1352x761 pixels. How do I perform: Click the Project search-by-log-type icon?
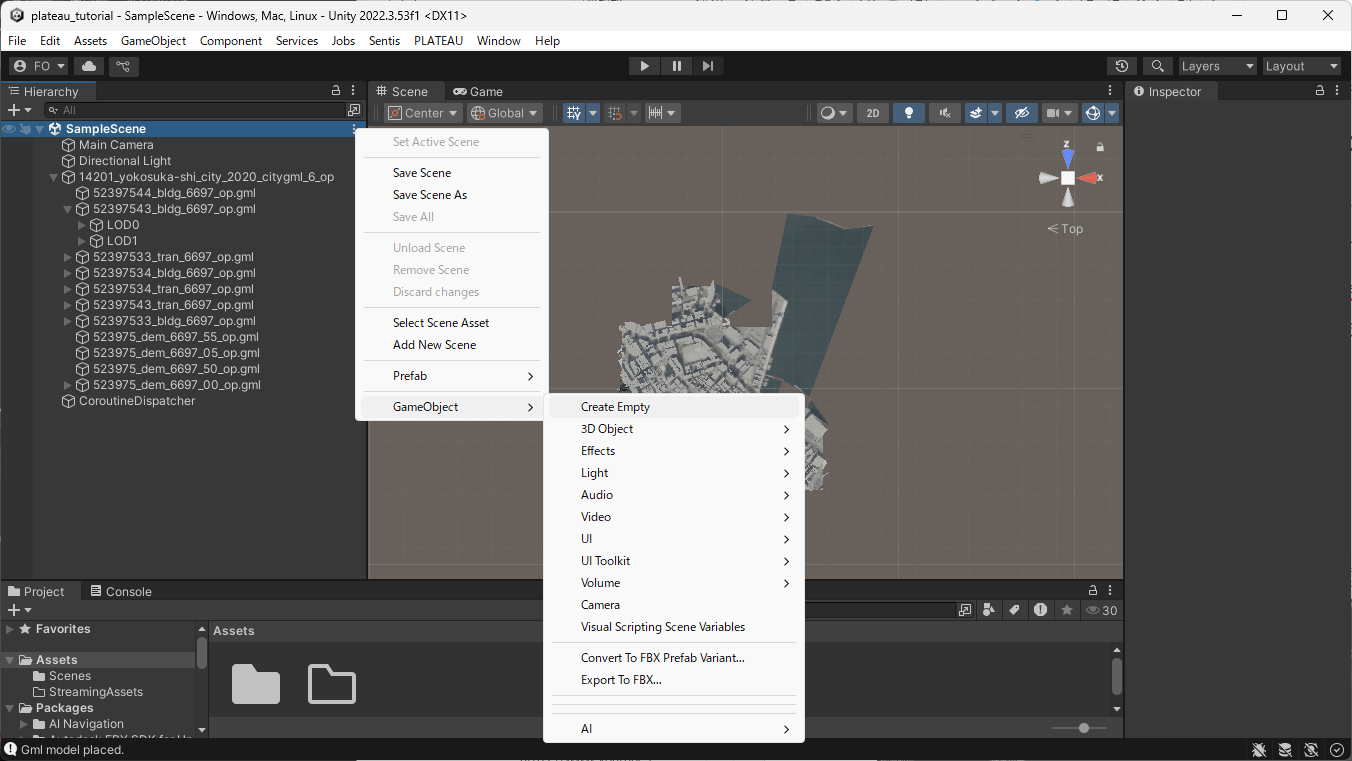point(1041,610)
